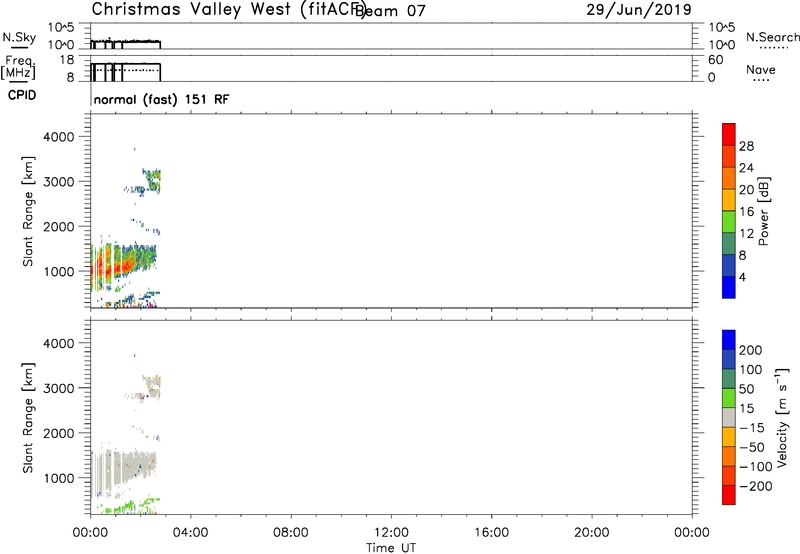Click the date '29/Jun/2019'

tap(639, 9)
